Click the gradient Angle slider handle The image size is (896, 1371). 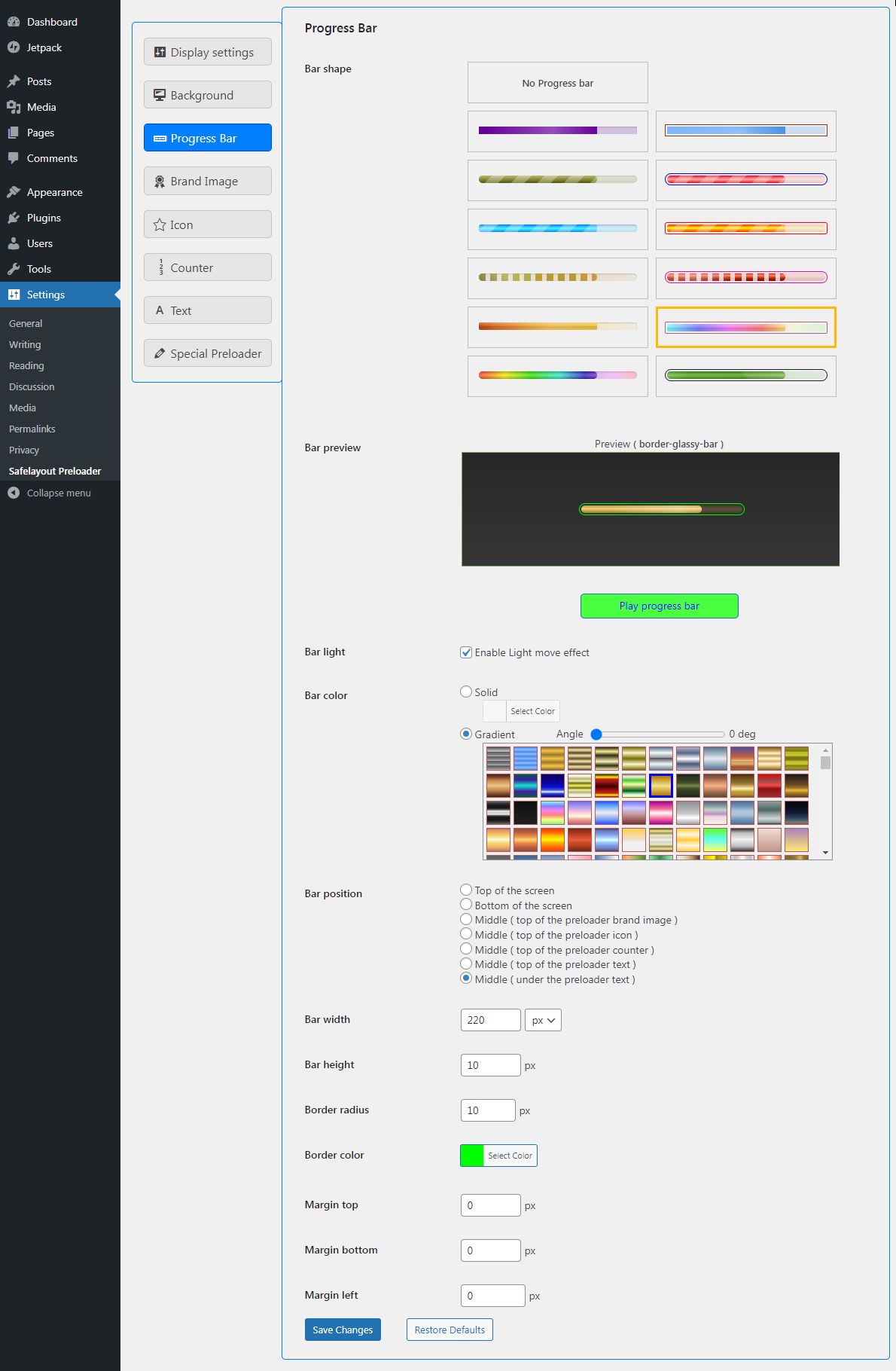(x=596, y=734)
